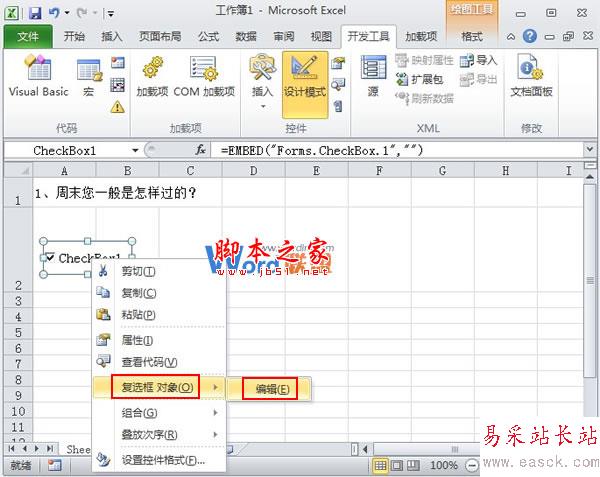Viewport: 600px width, 477px height.
Task: Click the Save icon in quick access toolbar
Action: click(x=35, y=13)
